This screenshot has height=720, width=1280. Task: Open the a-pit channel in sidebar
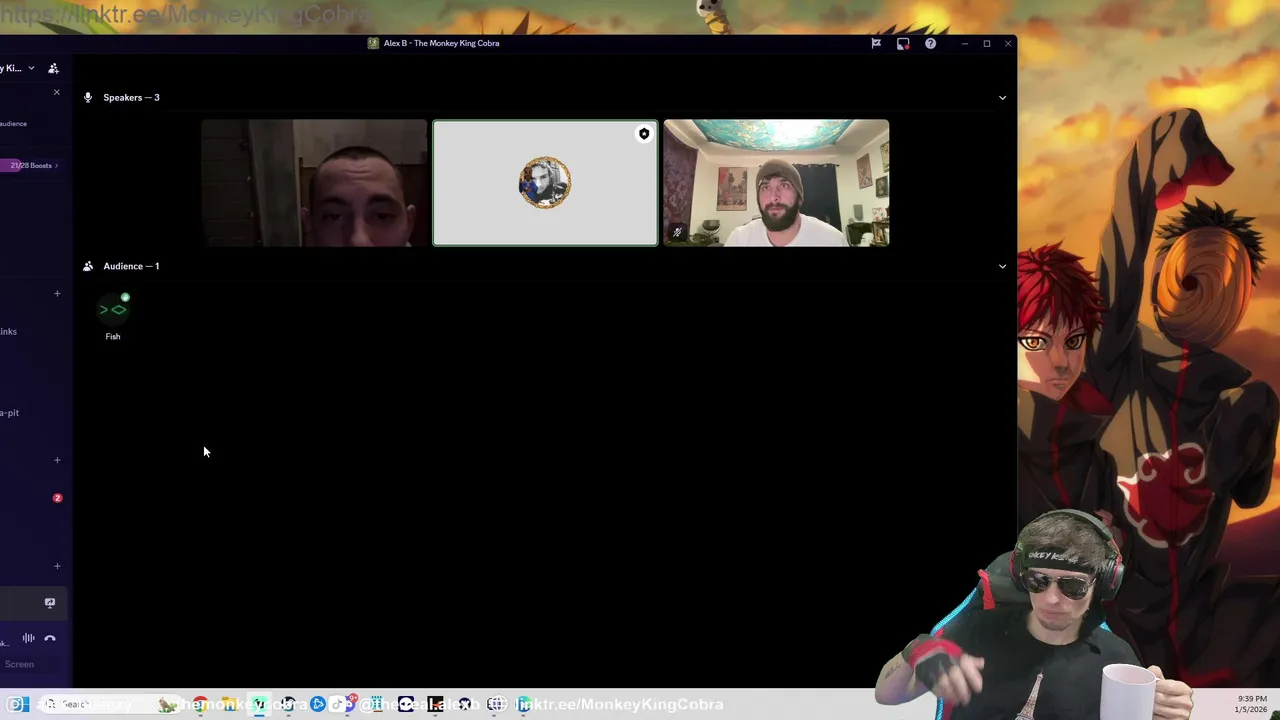[10, 413]
